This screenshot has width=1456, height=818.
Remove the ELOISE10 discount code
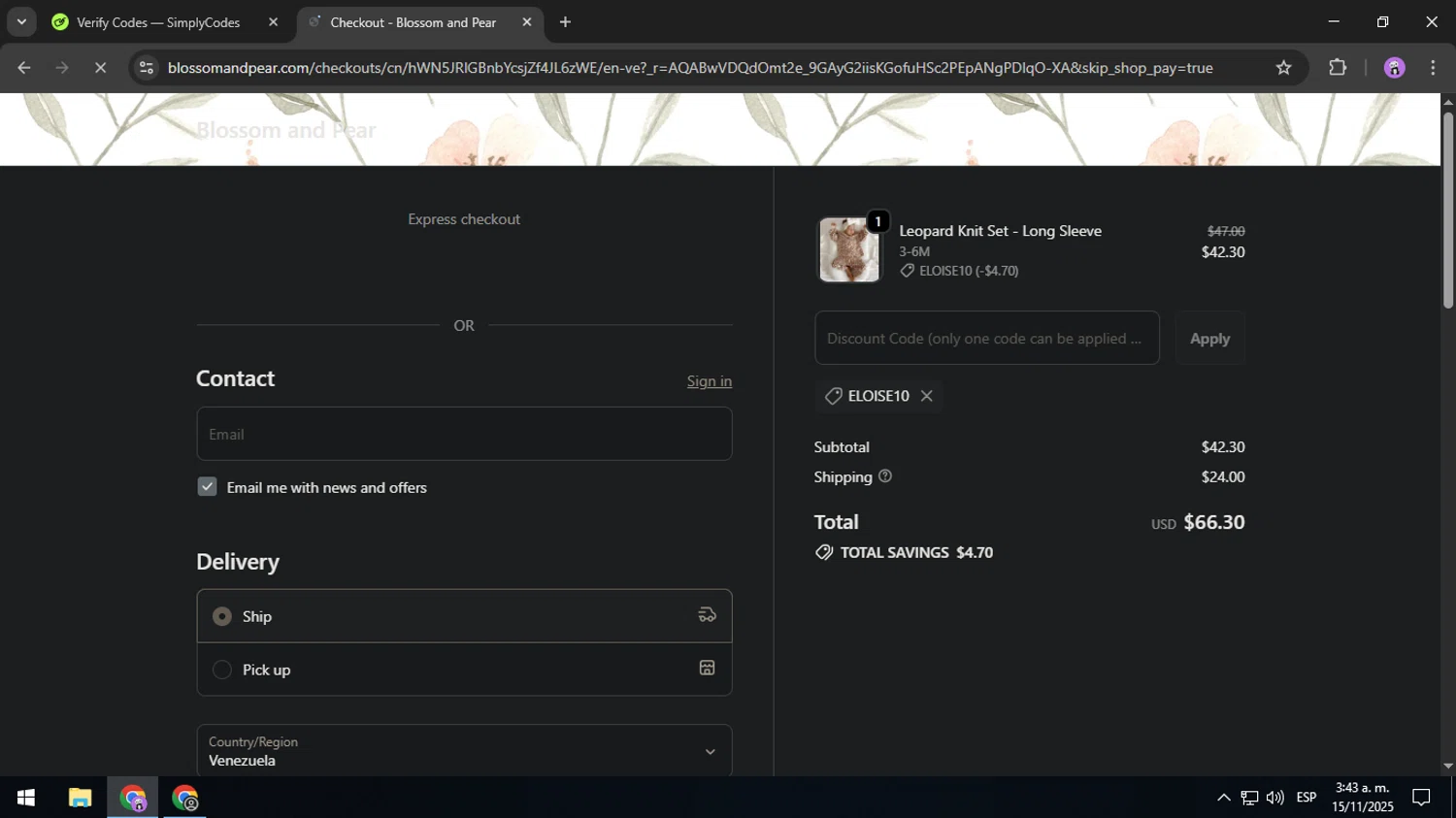[926, 396]
